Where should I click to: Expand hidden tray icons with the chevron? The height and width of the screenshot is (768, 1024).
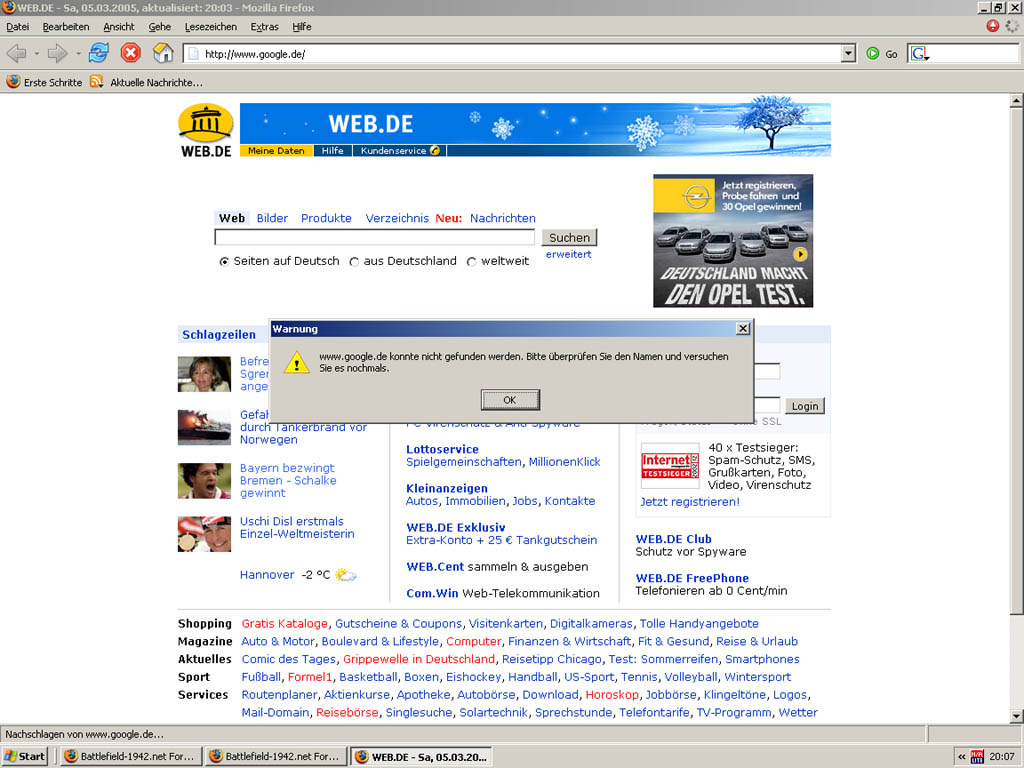tap(961, 756)
